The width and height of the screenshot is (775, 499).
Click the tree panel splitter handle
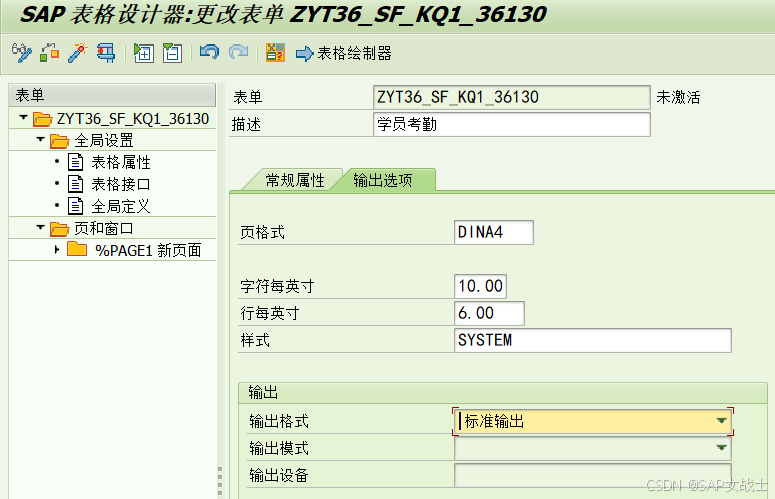tap(220, 481)
